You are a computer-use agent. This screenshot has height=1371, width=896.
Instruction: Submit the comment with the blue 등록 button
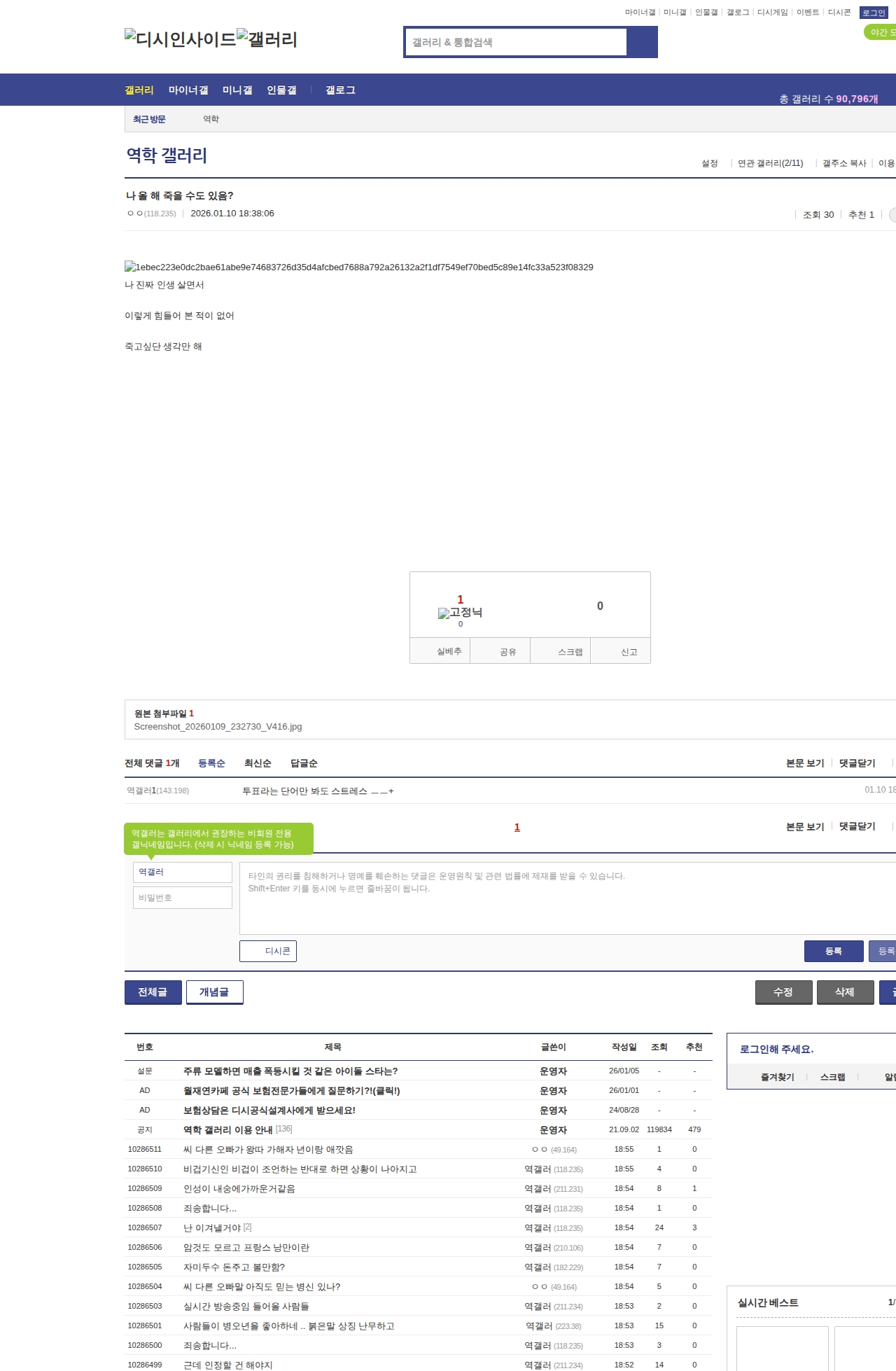click(x=833, y=951)
